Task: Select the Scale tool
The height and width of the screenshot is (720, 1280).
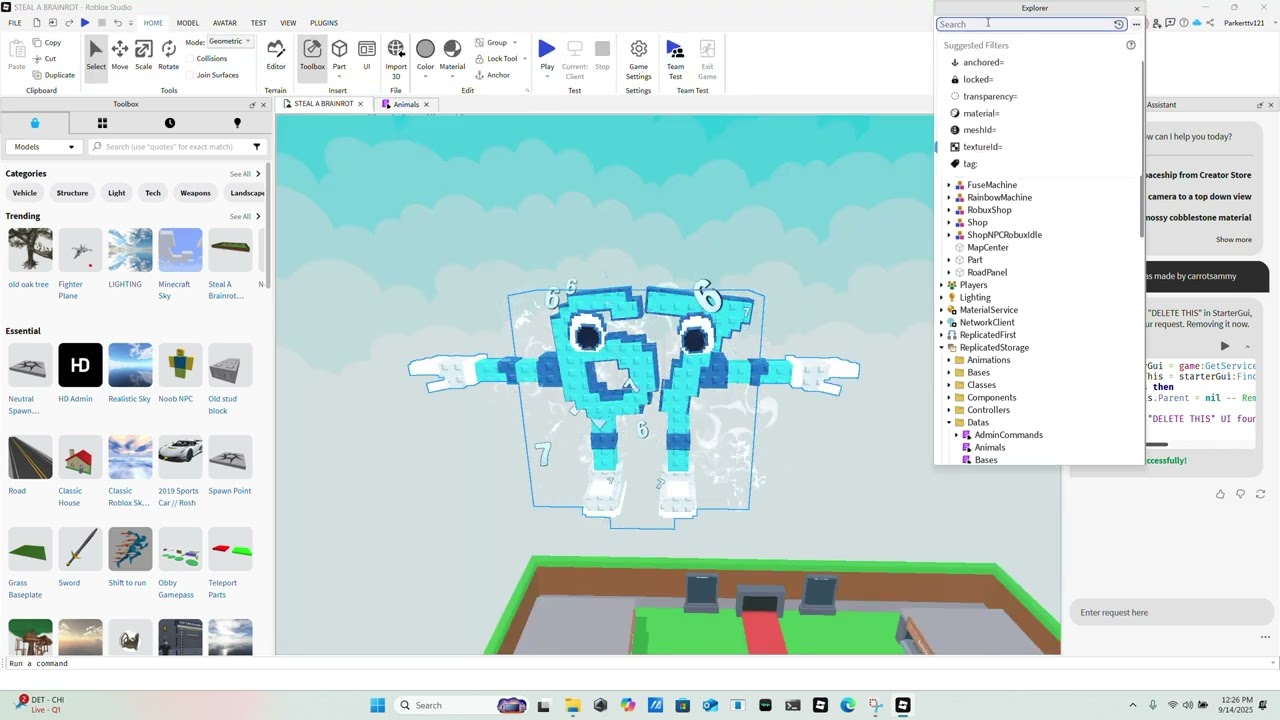Action: (x=144, y=55)
